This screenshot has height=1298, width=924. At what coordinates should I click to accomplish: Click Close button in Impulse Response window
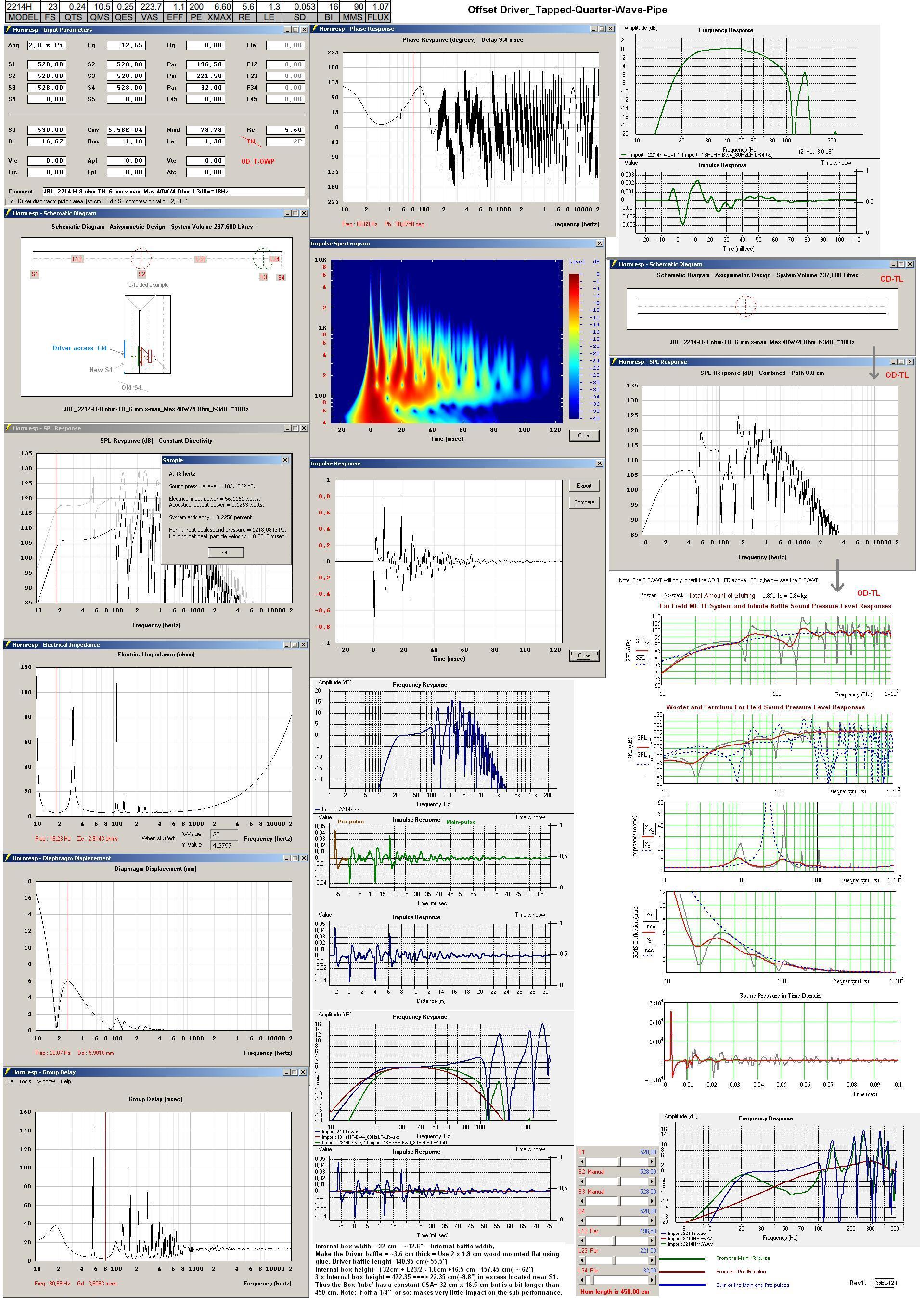coord(584,655)
